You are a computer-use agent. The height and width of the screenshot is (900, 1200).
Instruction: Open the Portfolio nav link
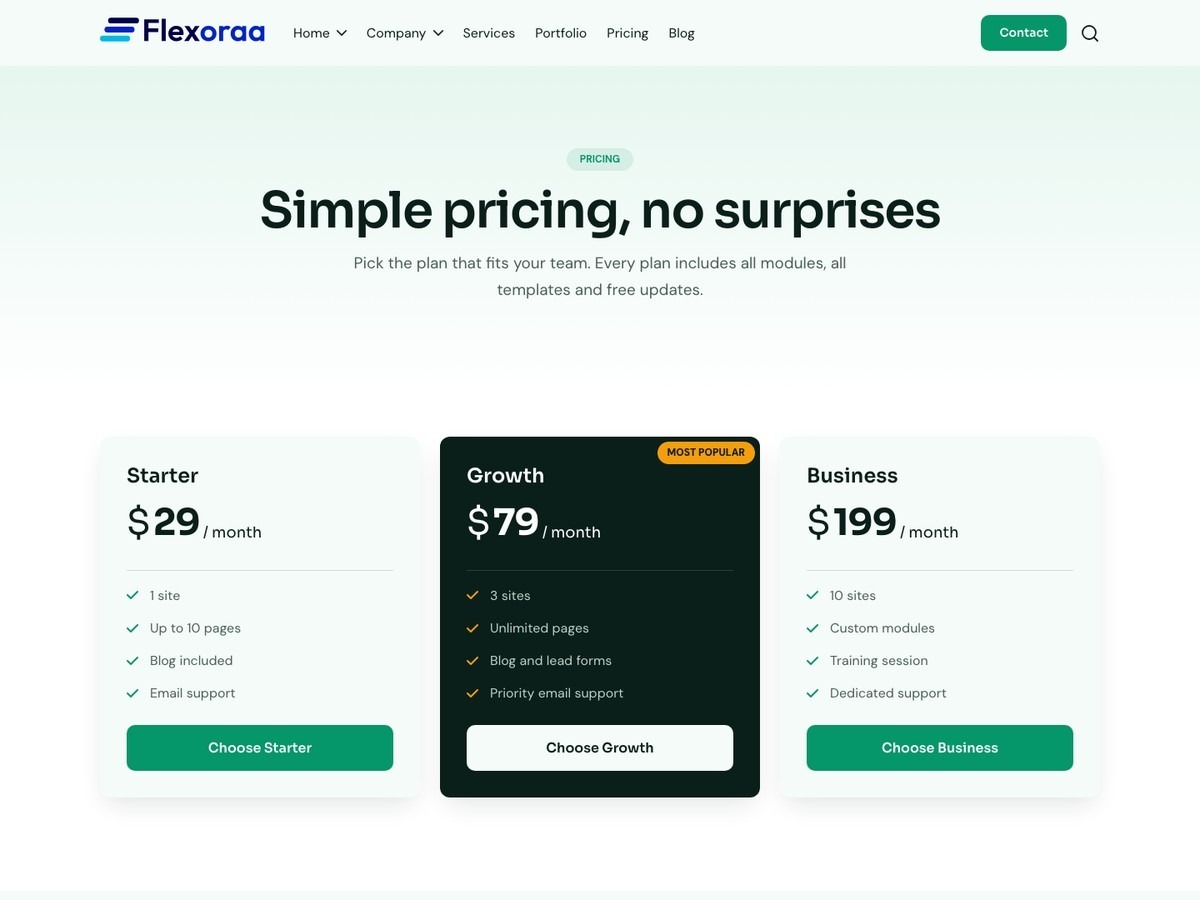(x=561, y=33)
